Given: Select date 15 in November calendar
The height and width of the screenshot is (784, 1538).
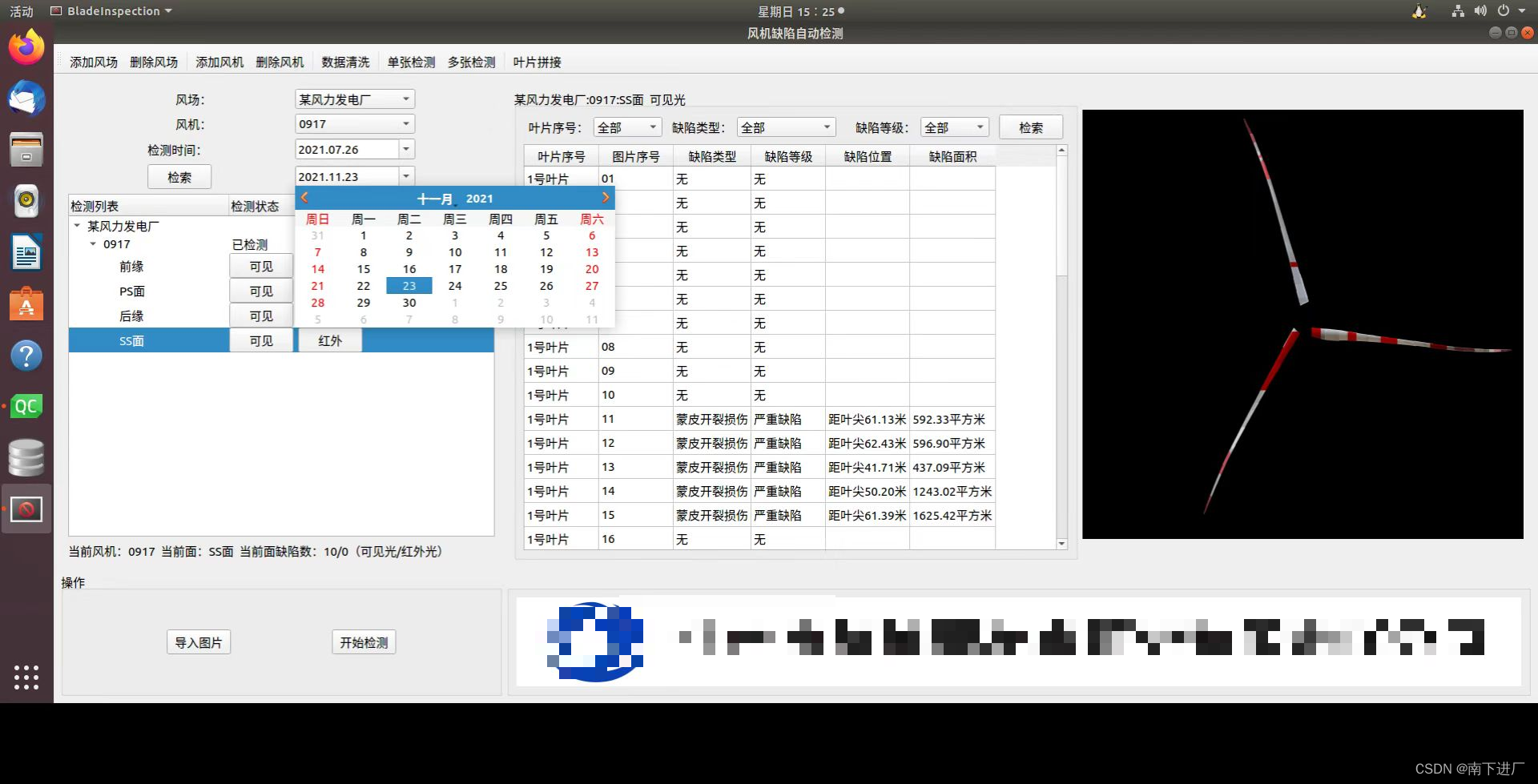Looking at the screenshot, I should tap(364, 269).
